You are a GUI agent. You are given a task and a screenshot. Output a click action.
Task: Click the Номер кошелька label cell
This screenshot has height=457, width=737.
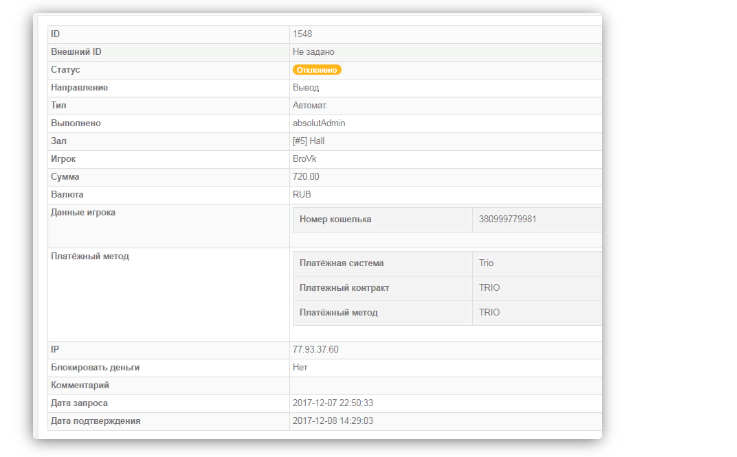point(336,220)
